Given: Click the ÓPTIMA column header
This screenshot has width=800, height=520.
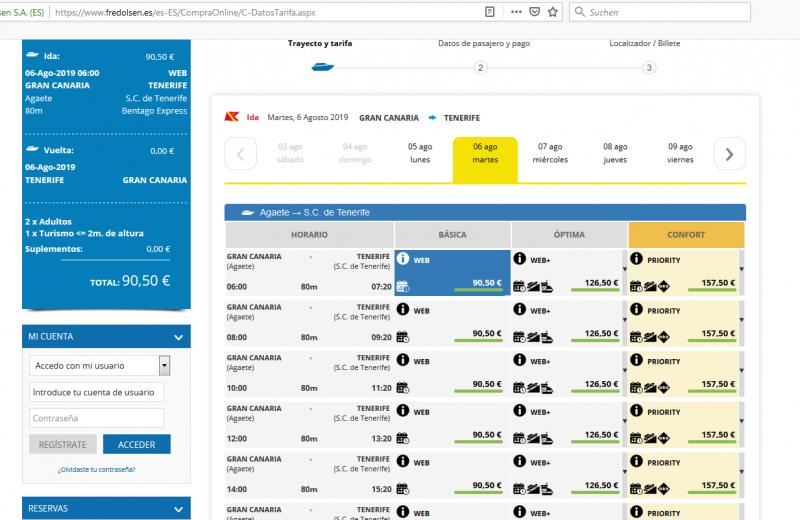Looking at the screenshot, I should click(x=569, y=235).
